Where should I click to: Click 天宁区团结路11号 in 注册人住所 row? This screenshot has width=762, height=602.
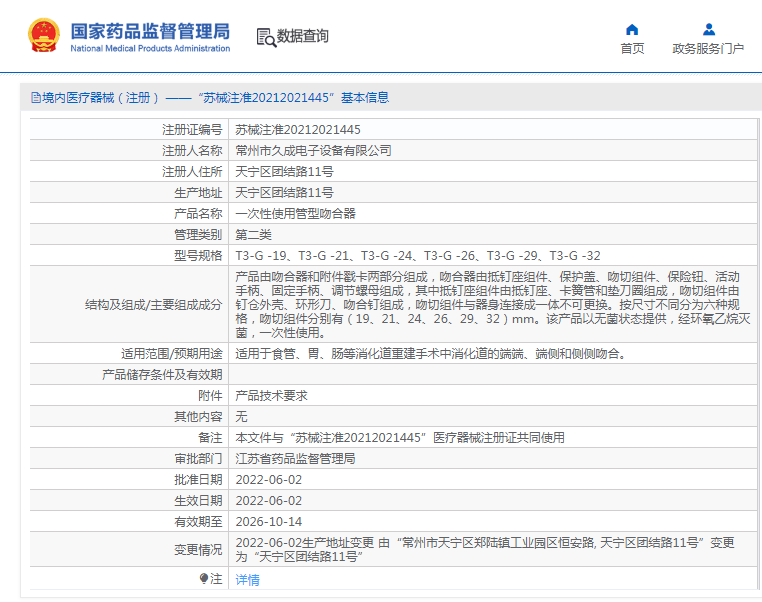284,172
